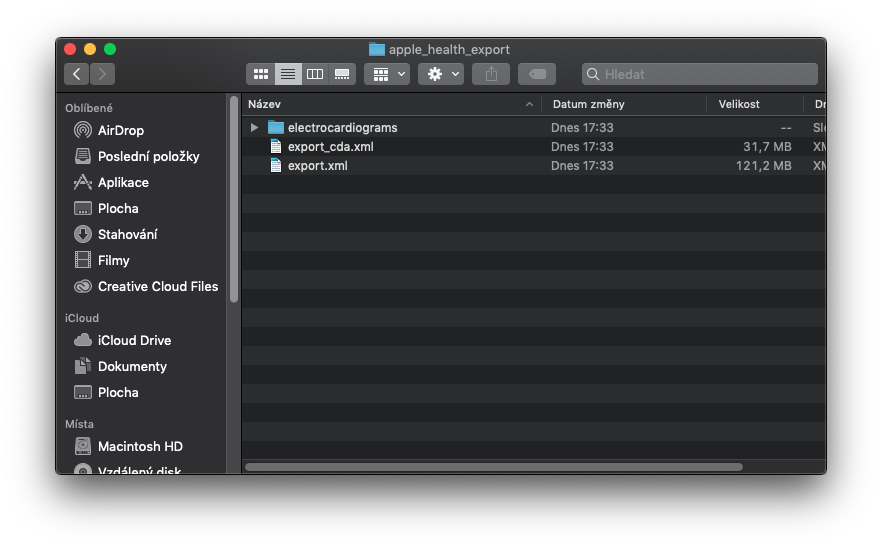Click the export_cda.xml file name
Viewport: 882px width, 548px height.
(331, 147)
